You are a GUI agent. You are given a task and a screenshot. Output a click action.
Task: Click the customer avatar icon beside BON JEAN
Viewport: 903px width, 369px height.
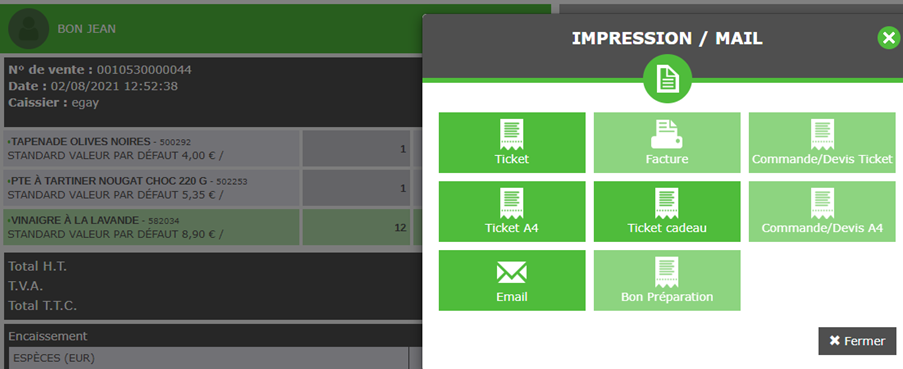29,29
